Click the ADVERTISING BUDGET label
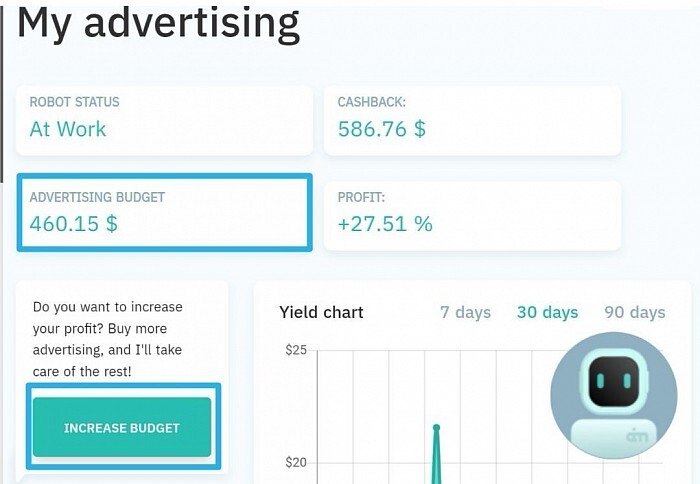Viewport: 700px width, 484px height. [x=97, y=197]
